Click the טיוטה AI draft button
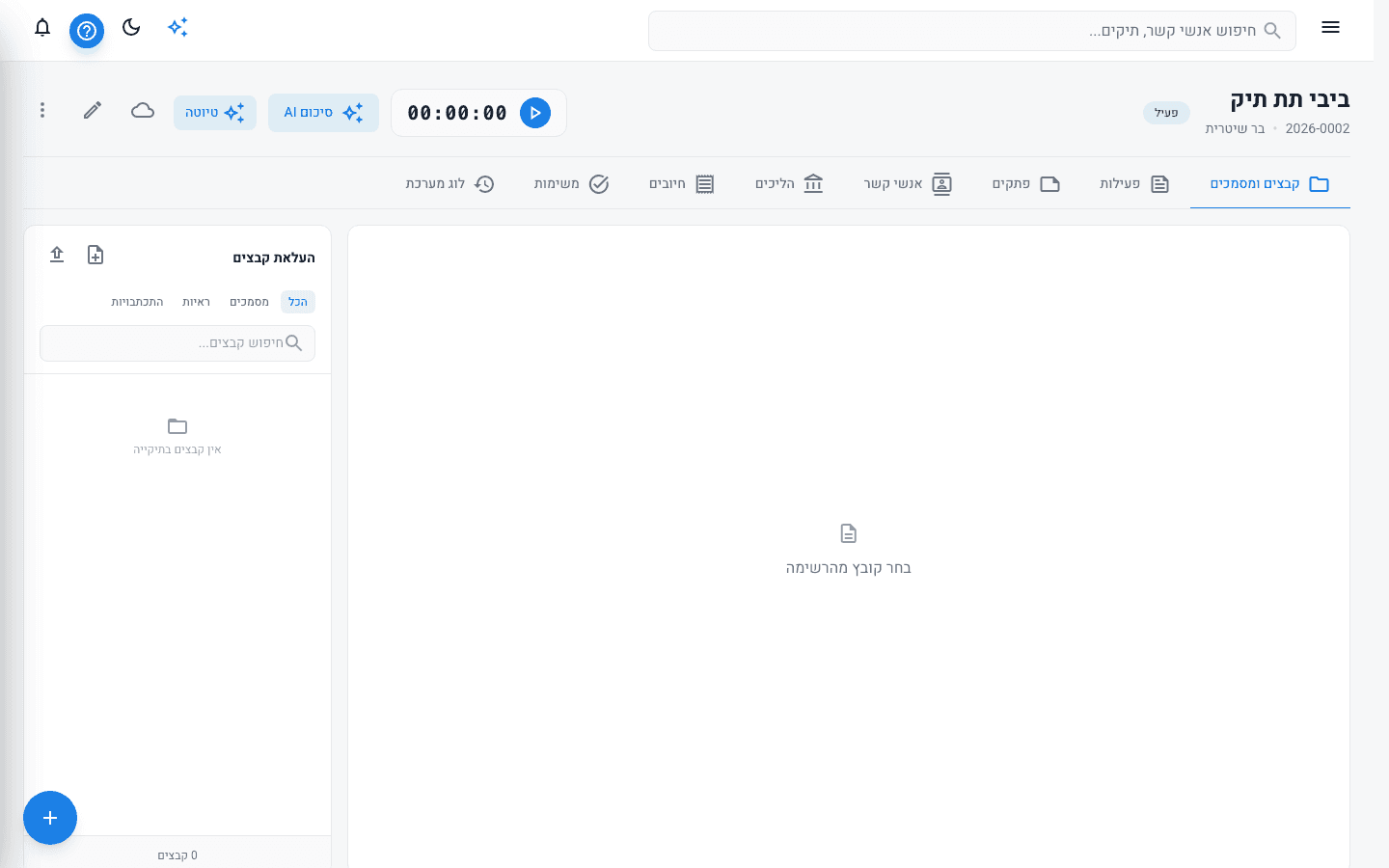The width and height of the screenshot is (1389, 868). pyautogui.click(x=214, y=113)
